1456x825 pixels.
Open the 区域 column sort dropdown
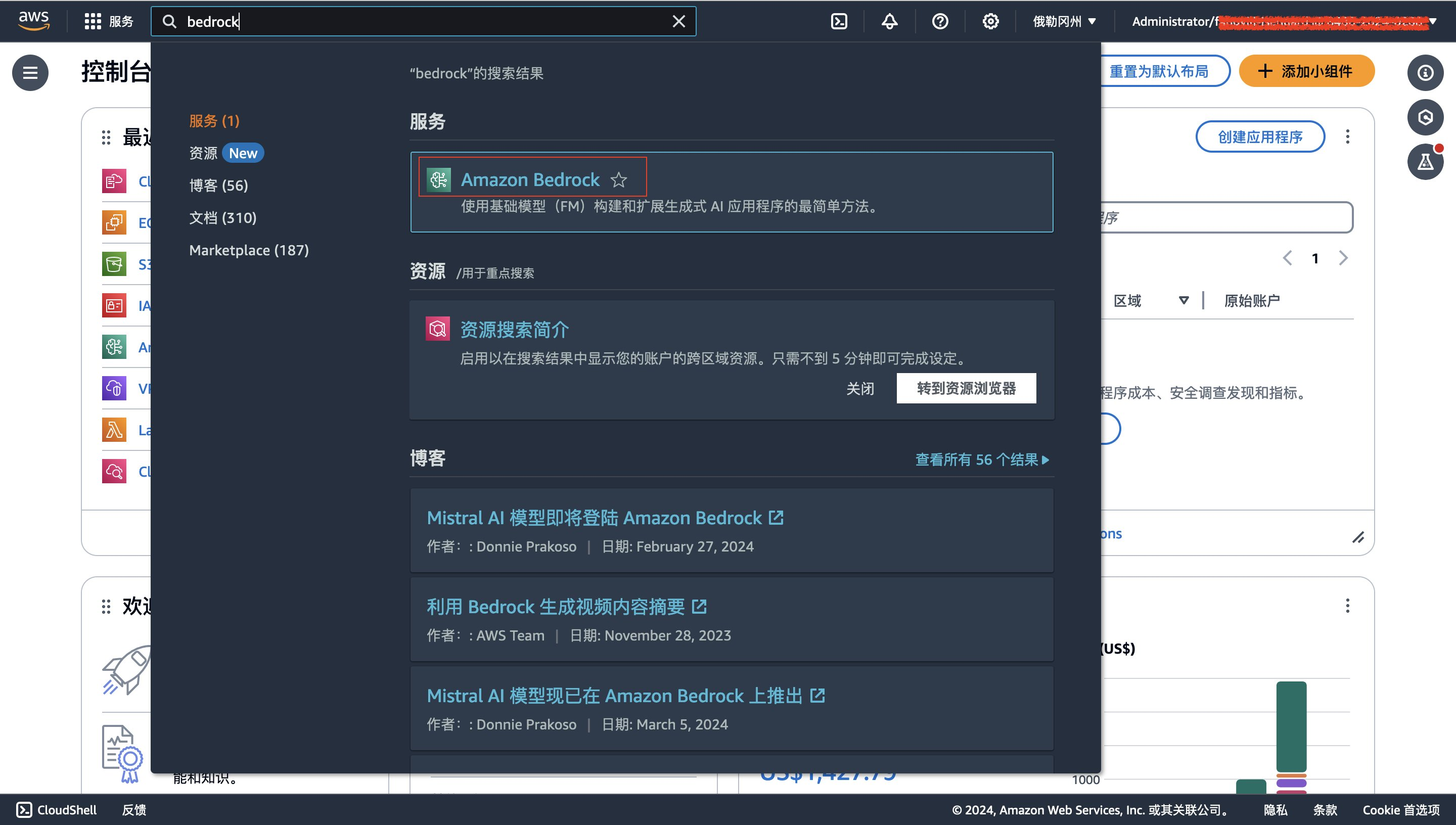point(1184,300)
